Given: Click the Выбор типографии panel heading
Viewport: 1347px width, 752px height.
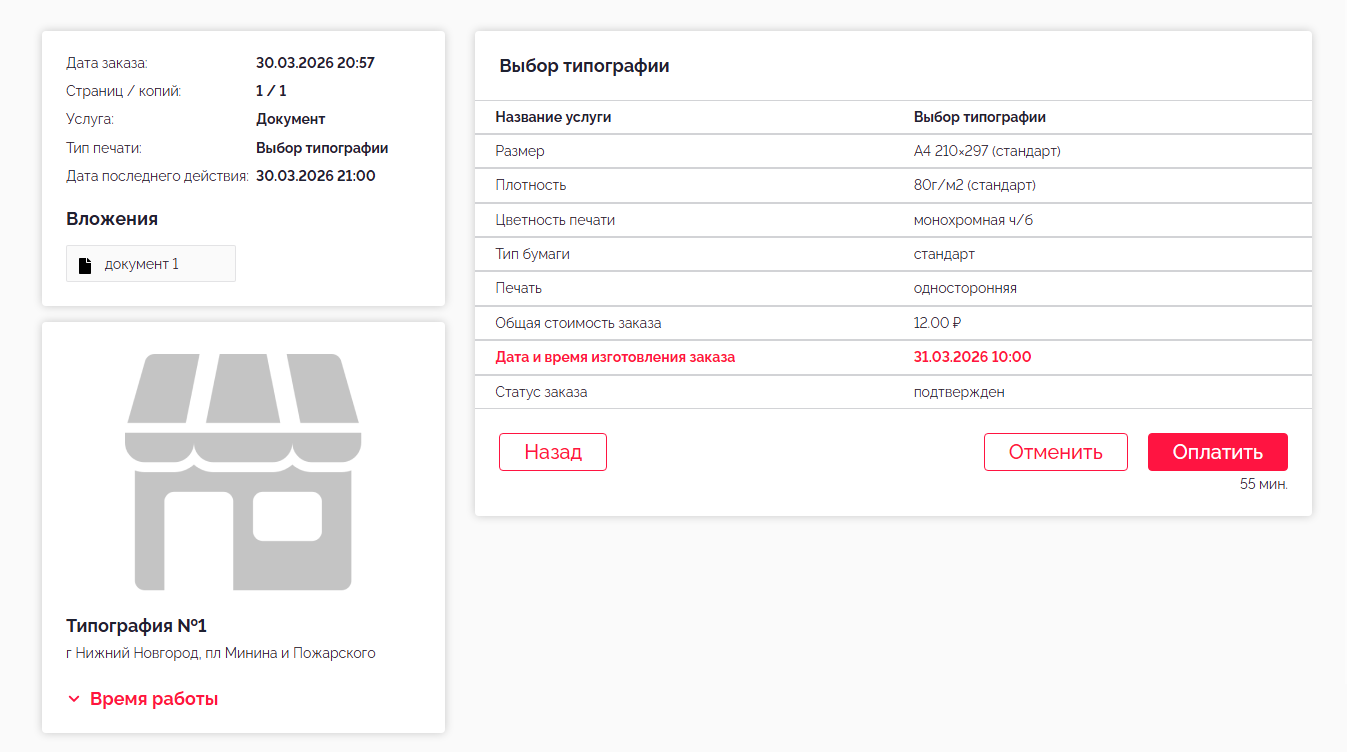Looking at the screenshot, I should [584, 66].
